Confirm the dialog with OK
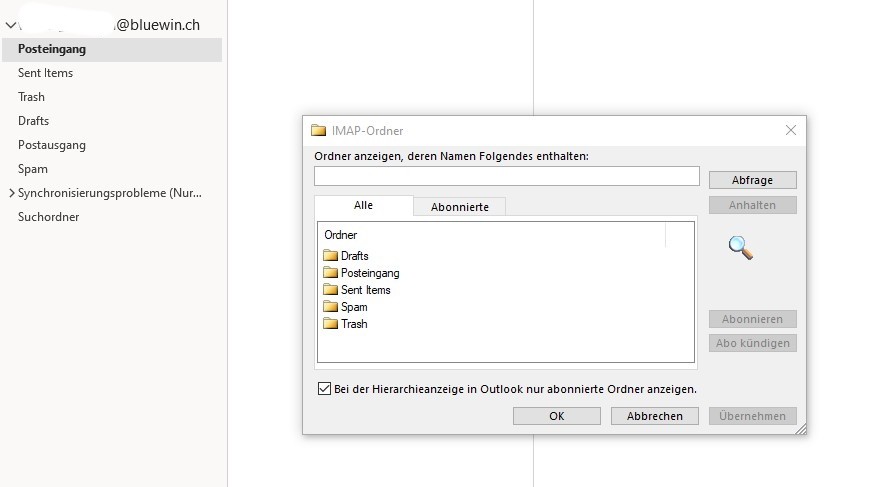Viewport: 869px width, 487px height. pos(556,416)
